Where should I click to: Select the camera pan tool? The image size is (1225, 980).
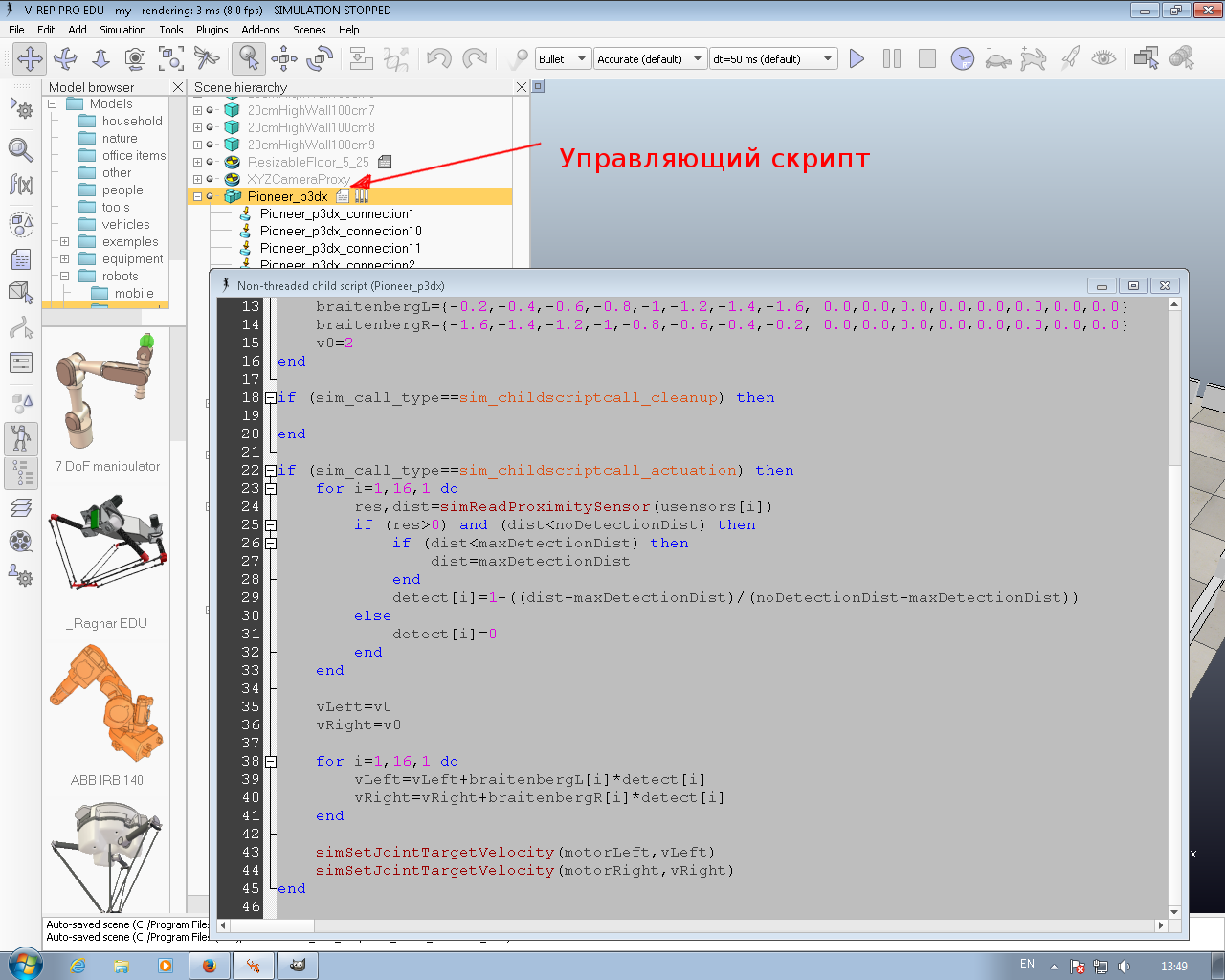tap(30, 58)
